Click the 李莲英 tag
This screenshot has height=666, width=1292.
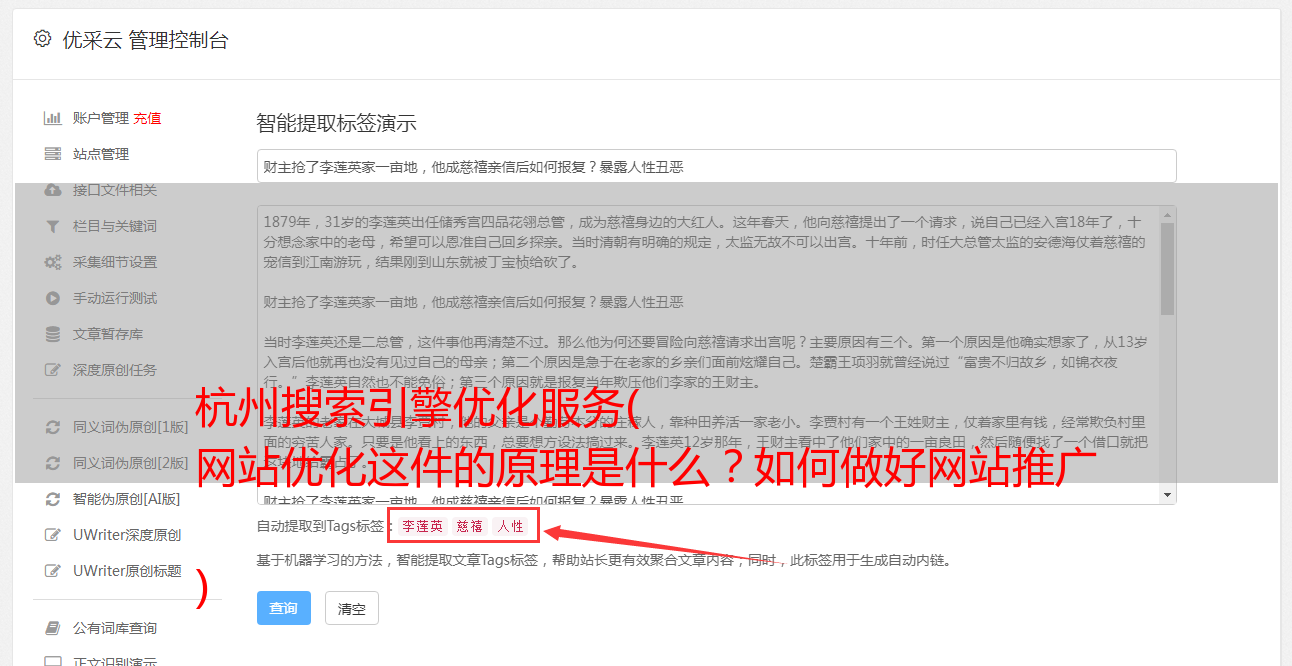tap(422, 526)
